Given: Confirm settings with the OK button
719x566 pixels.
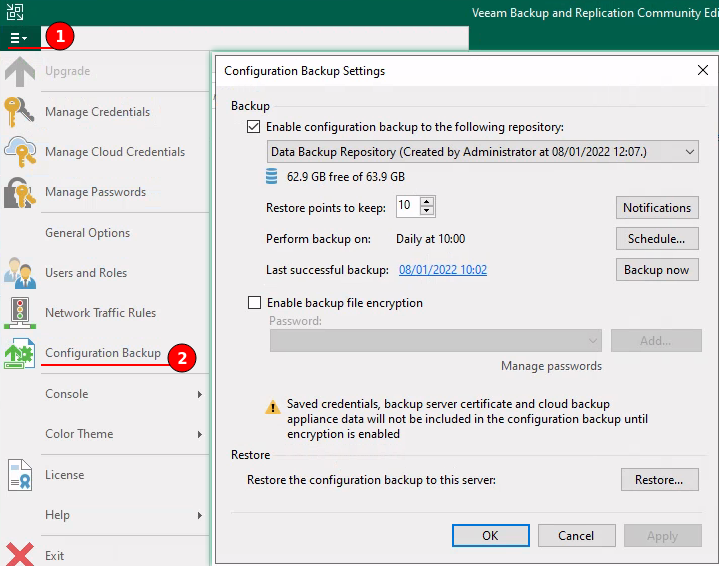Looking at the screenshot, I should (x=491, y=536).
